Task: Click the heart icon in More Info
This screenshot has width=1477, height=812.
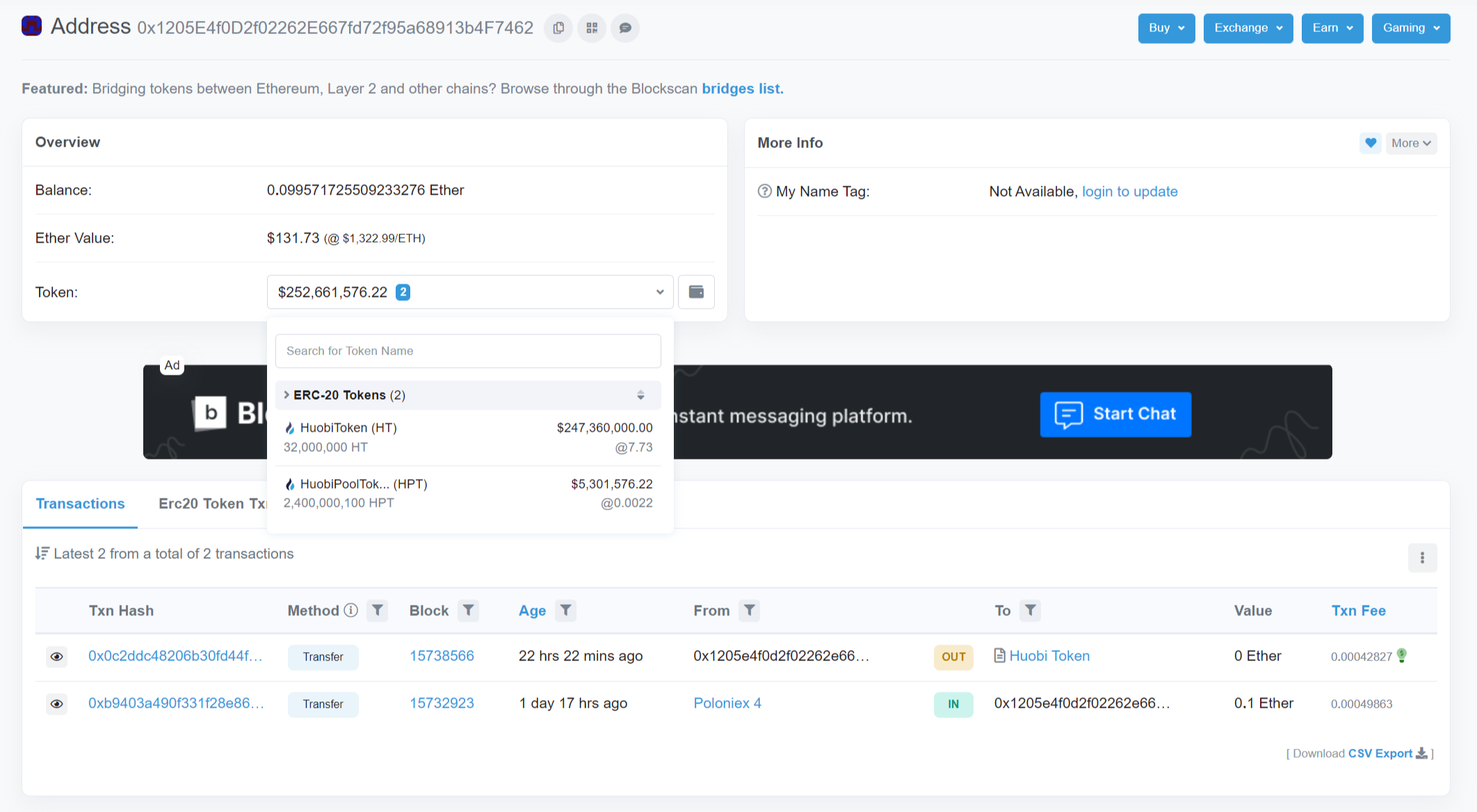Action: tap(1371, 143)
